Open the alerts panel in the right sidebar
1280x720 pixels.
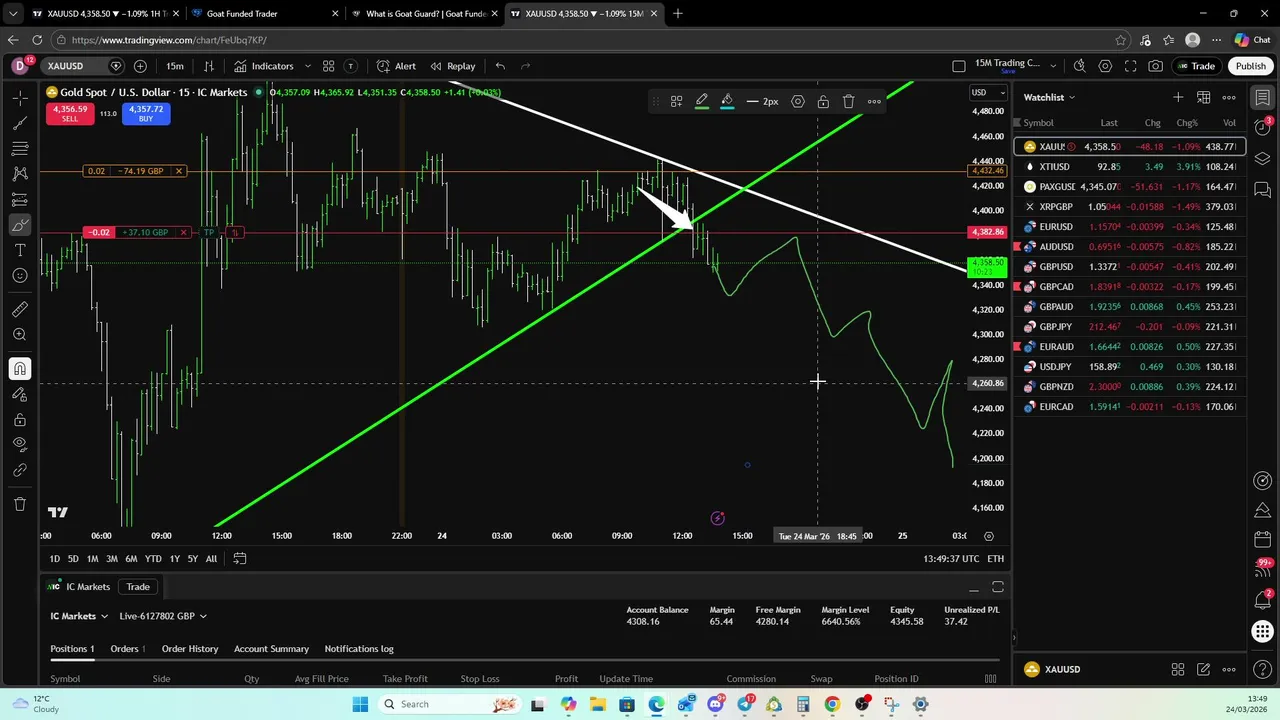coord(1263,126)
